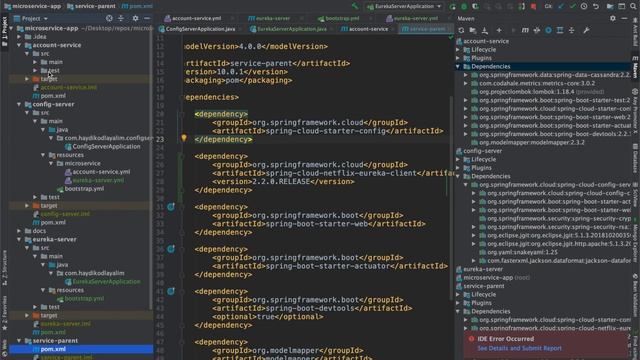
Task: Open Project panel gear settings
Action: click(135, 18)
